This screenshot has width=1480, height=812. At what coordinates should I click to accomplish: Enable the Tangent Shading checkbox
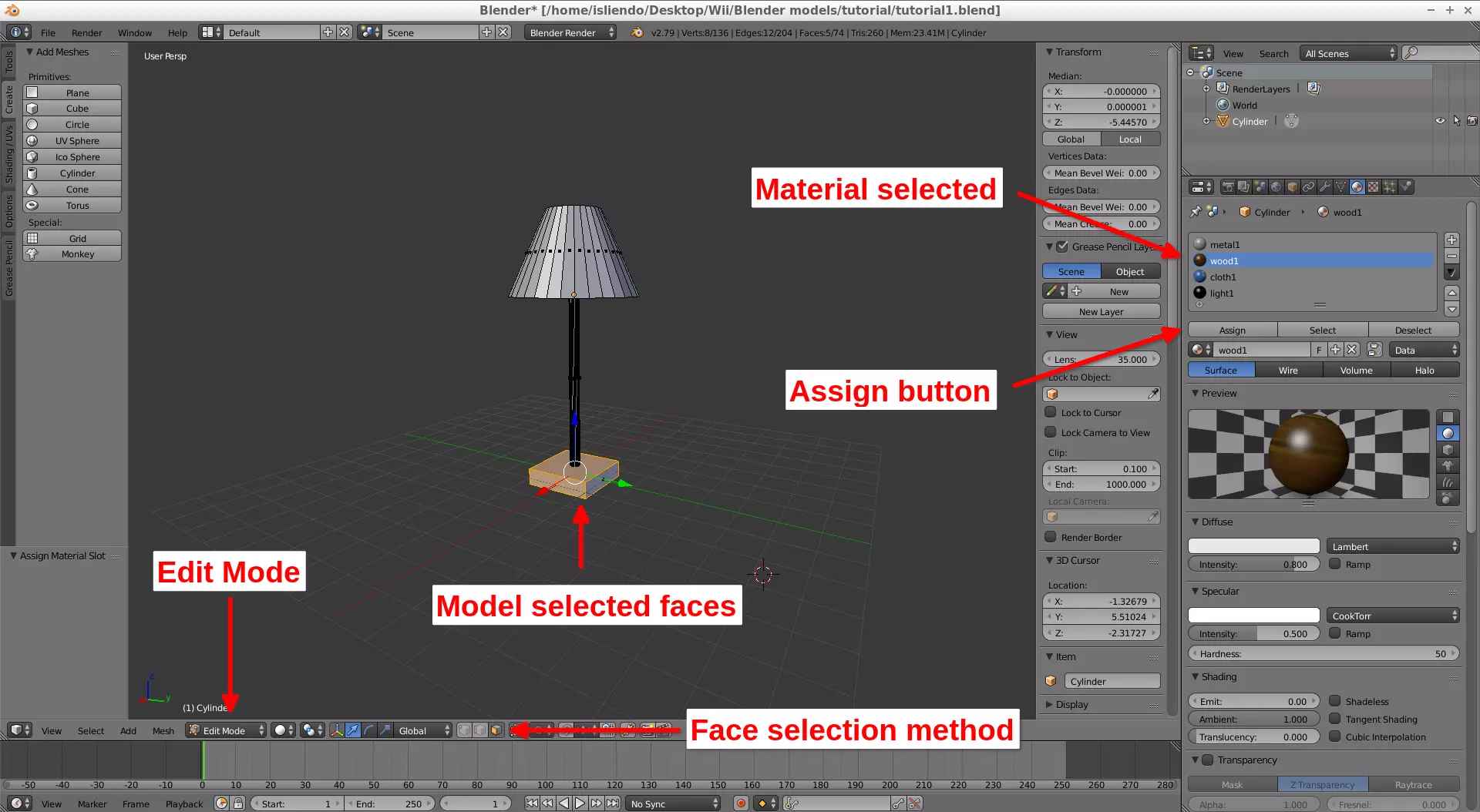click(x=1335, y=719)
